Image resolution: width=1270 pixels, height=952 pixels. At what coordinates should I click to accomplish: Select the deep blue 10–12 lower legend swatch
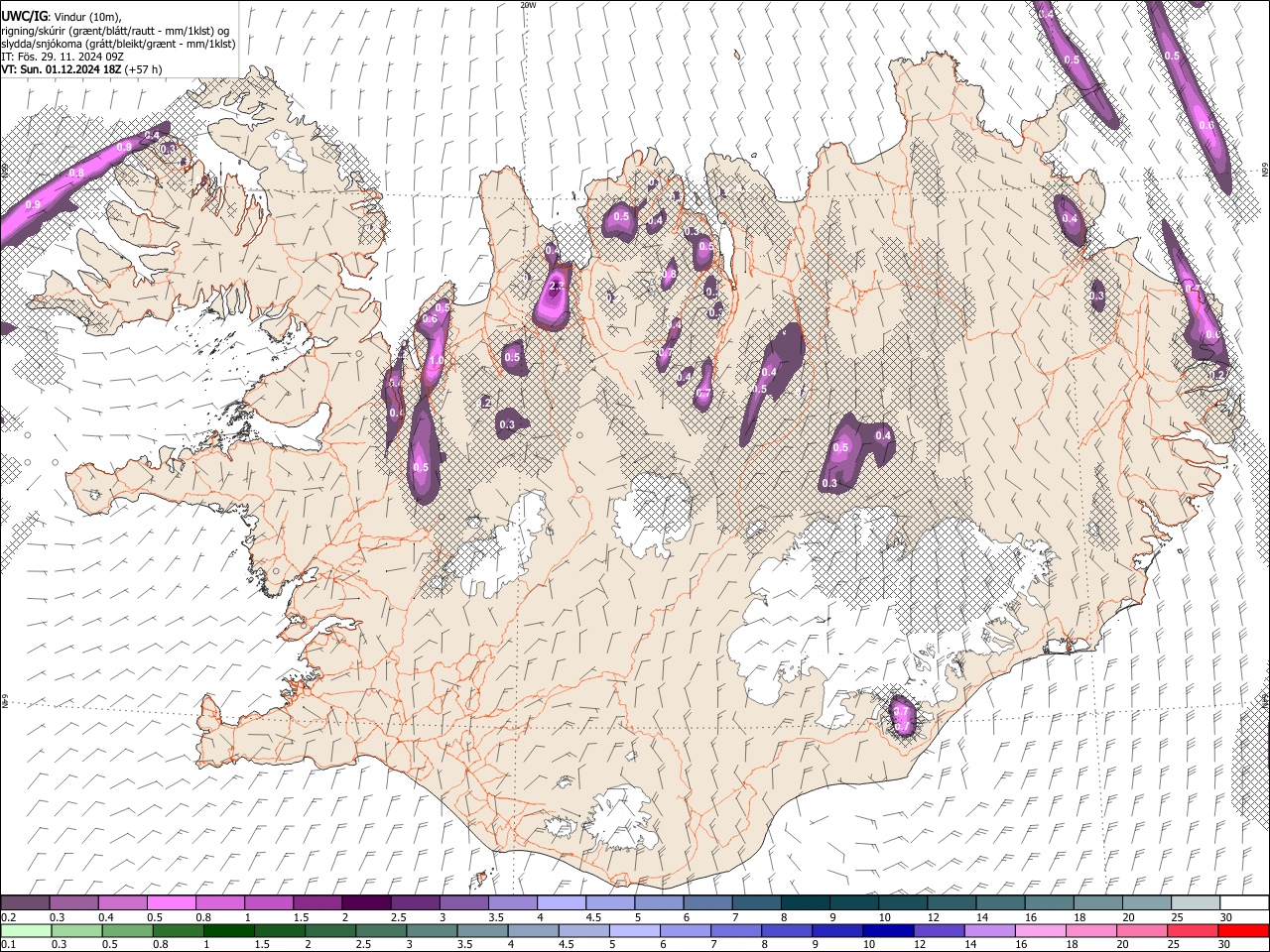click(x=886, y=930)
